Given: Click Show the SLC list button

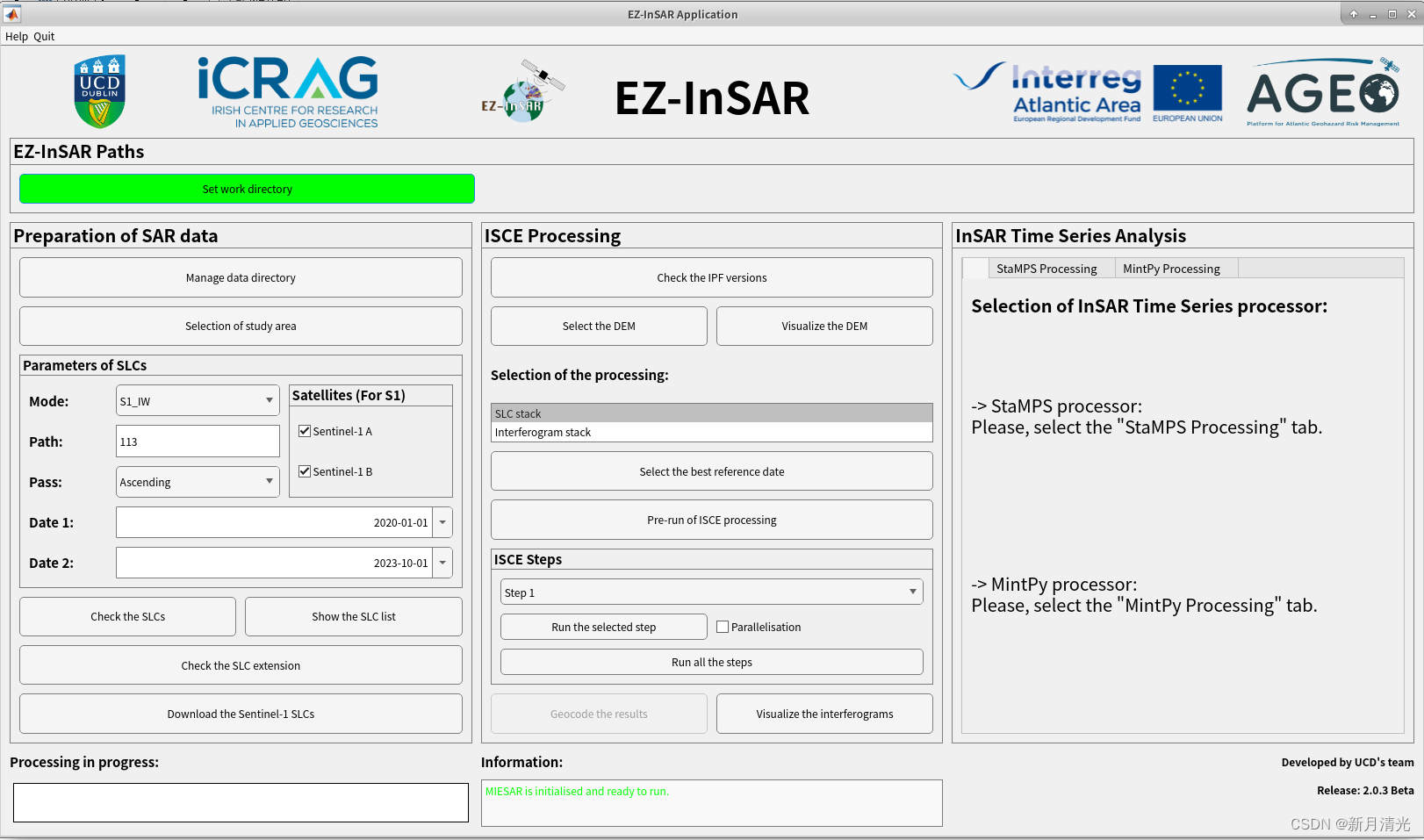Looking at the screenshot, I should 354,617.
